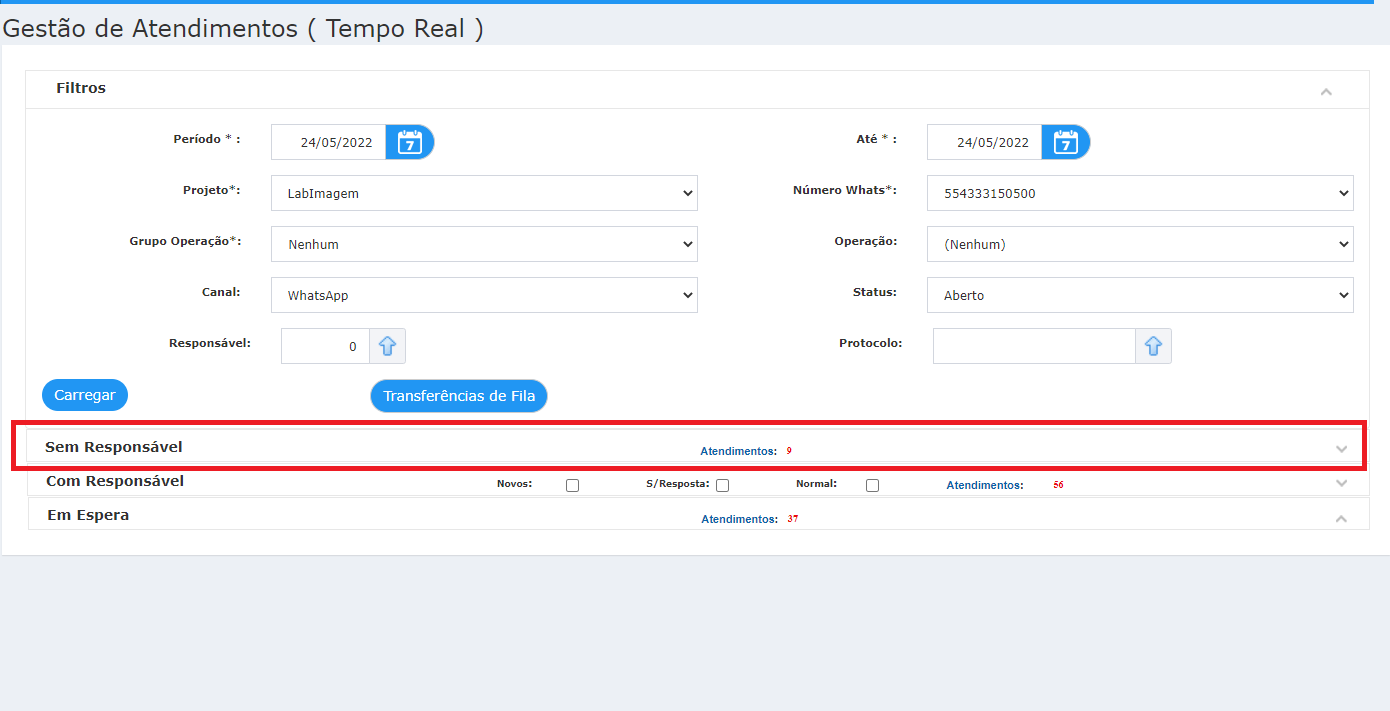Open the Número Whats dropdown
The height and width of the screenshot is (711, 1390).
click(1140, 193)
